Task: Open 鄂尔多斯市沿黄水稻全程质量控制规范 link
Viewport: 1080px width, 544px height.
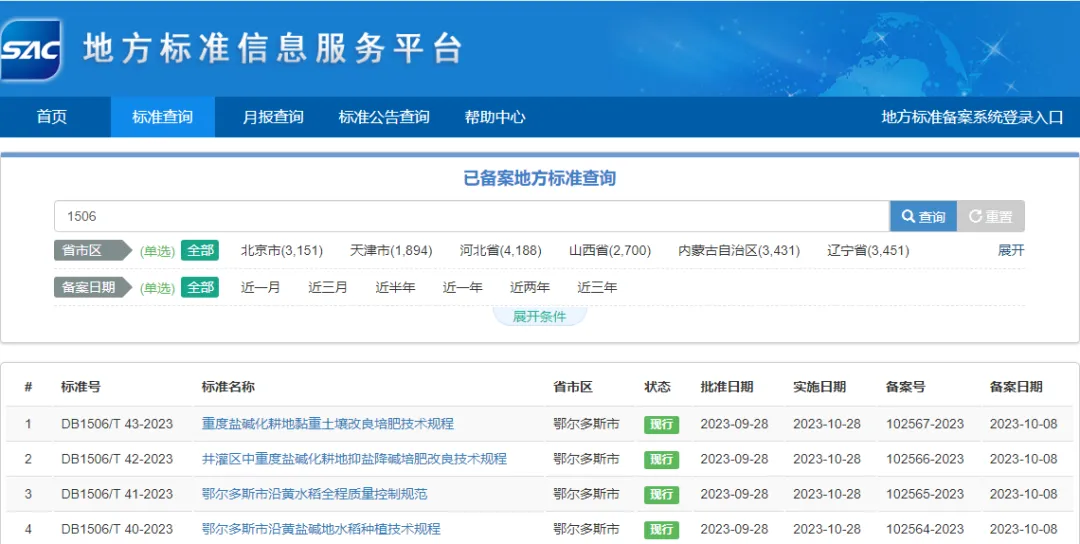Action: pos(314,494)
